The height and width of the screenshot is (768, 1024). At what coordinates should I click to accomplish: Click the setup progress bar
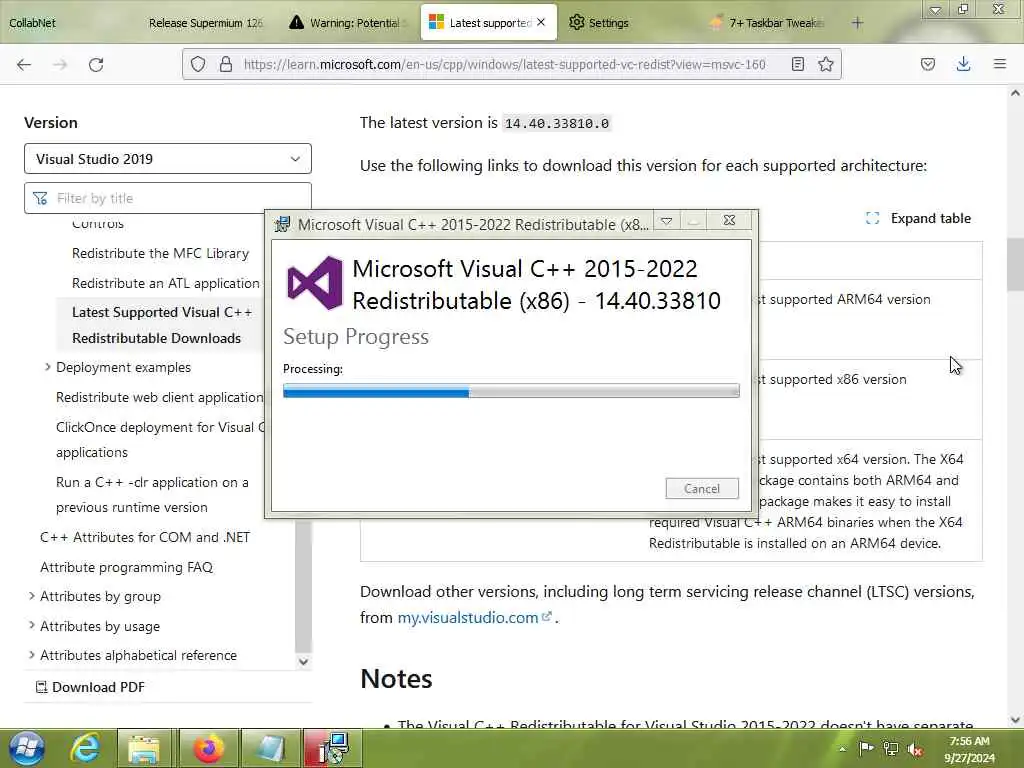click(x=511, y=391)
